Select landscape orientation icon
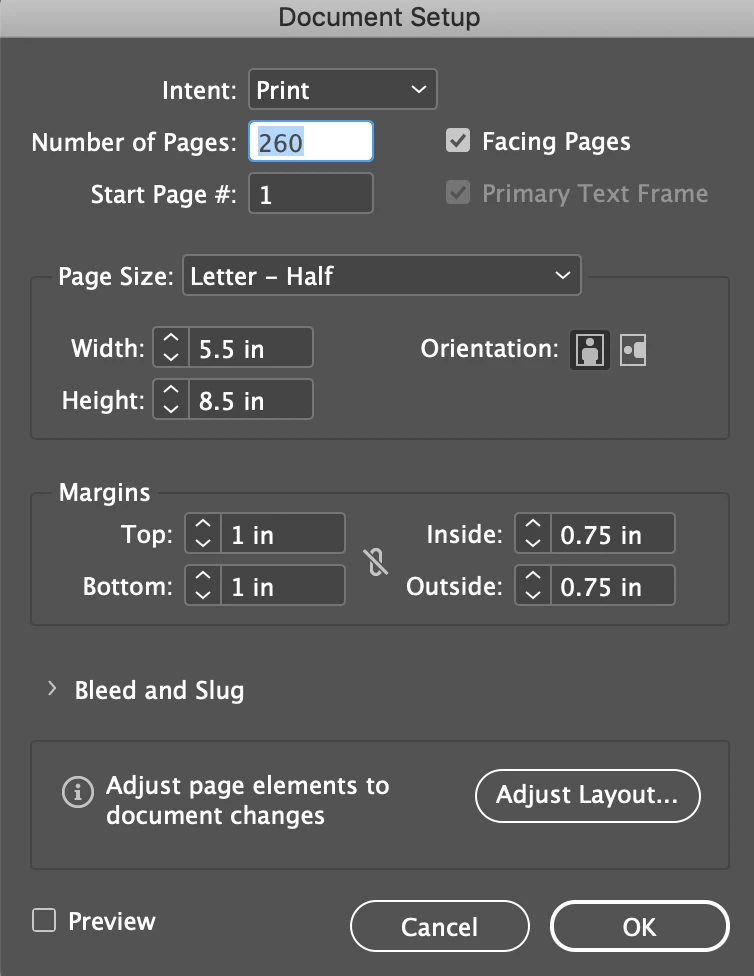 click(x=633, y=349)
